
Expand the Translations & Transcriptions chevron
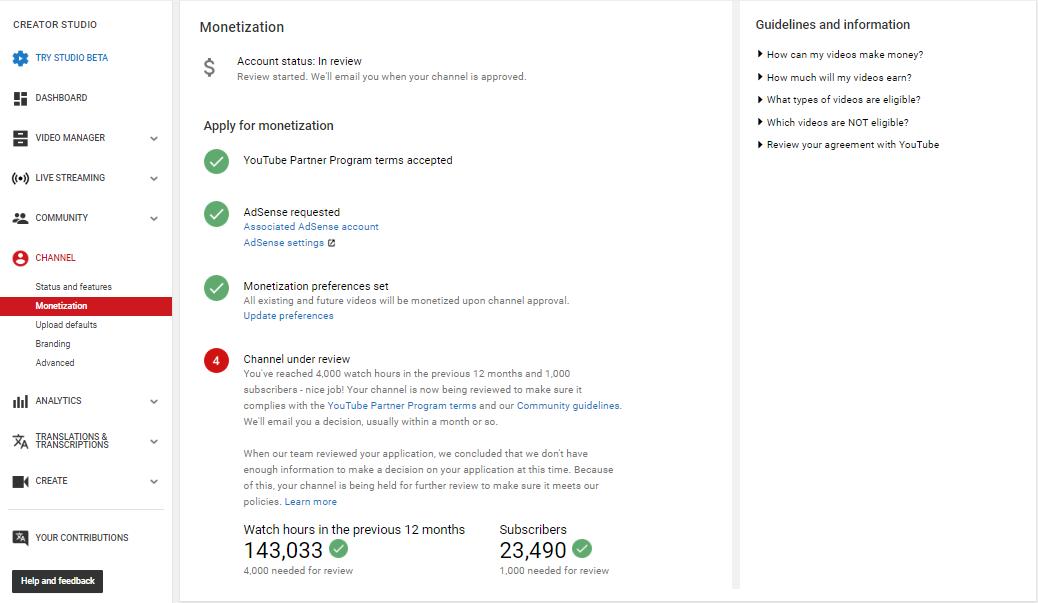[154, 441]
